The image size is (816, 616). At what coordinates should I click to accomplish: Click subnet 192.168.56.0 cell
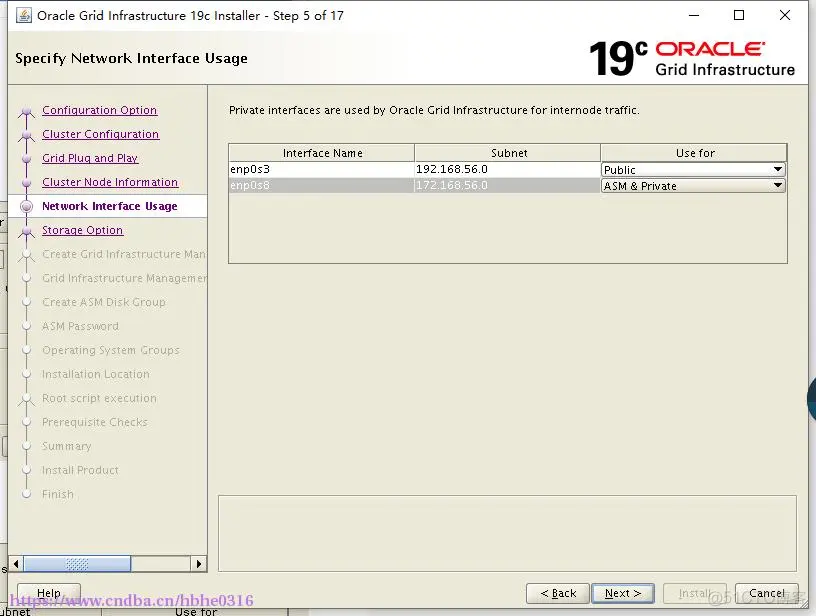pyautogui.click(x=507, y=169)
